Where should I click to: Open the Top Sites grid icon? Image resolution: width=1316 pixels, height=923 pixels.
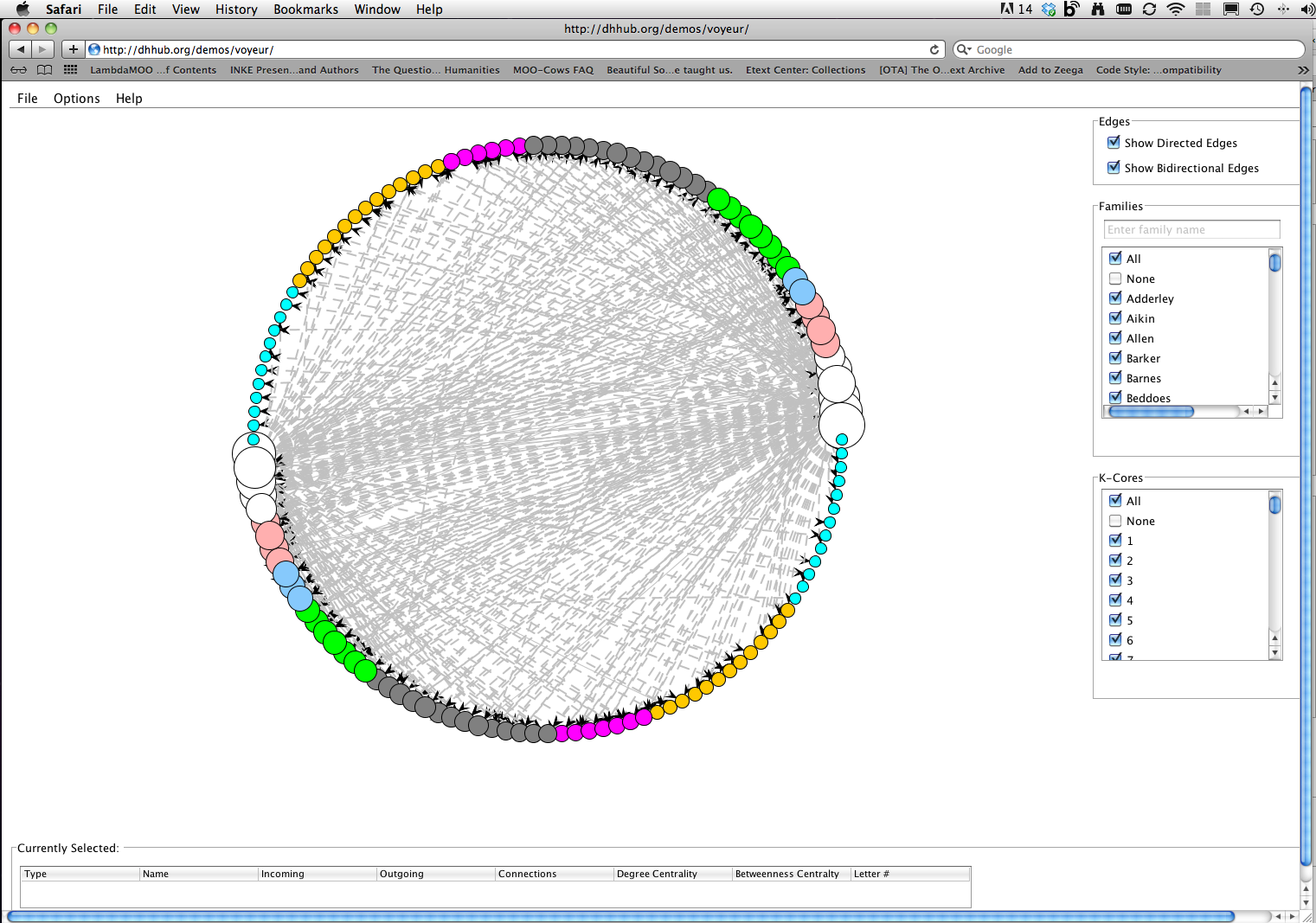pyautogui.click(x=70, y=70)
